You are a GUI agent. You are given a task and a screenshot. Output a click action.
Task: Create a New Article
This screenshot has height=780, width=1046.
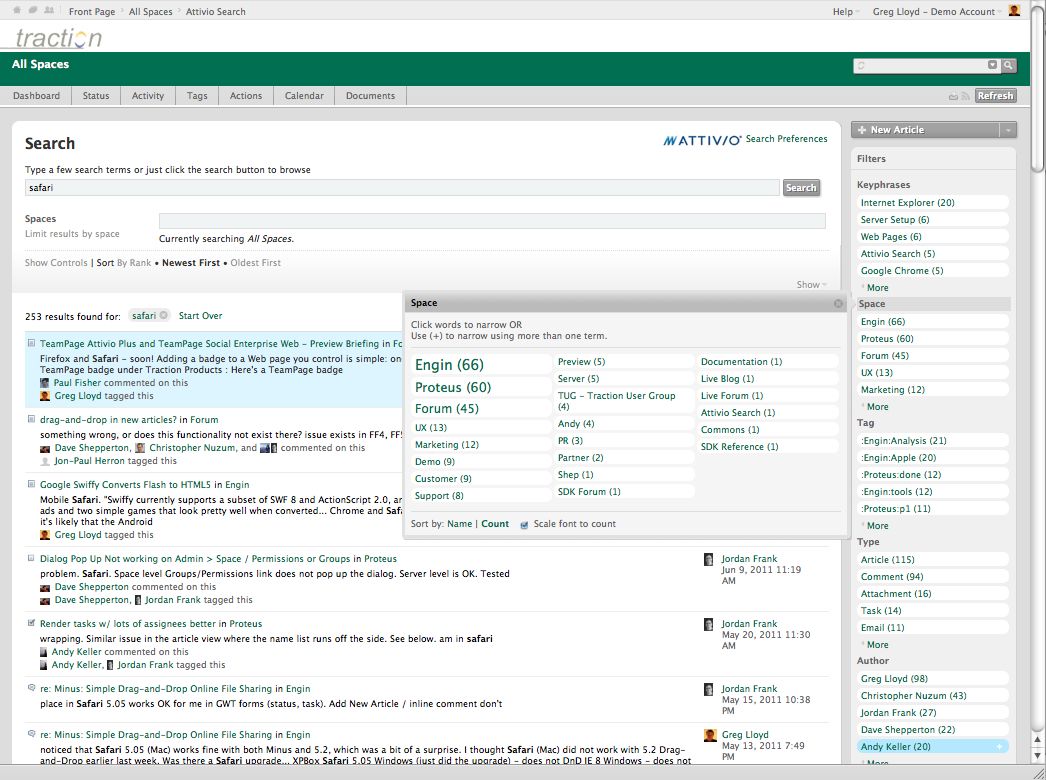925,130
